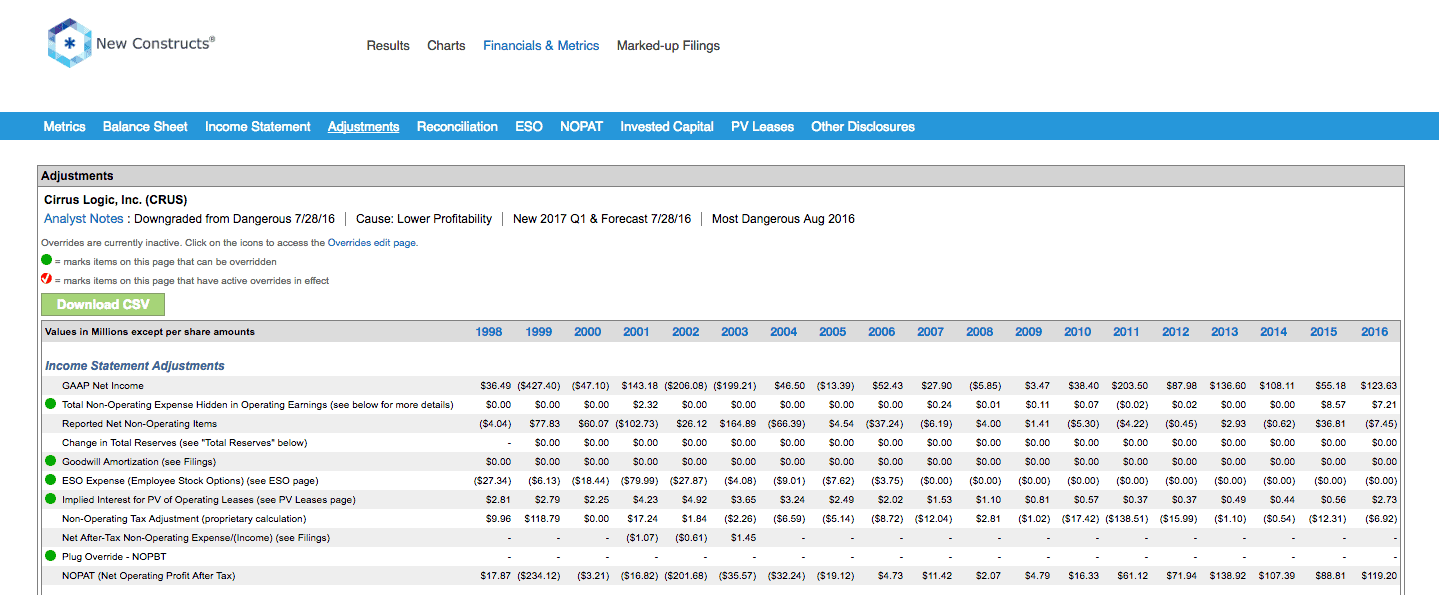This screenshot has height=595, width=1439.
Task: Click the 2011 column header
Action: [x=1126, y=332]
